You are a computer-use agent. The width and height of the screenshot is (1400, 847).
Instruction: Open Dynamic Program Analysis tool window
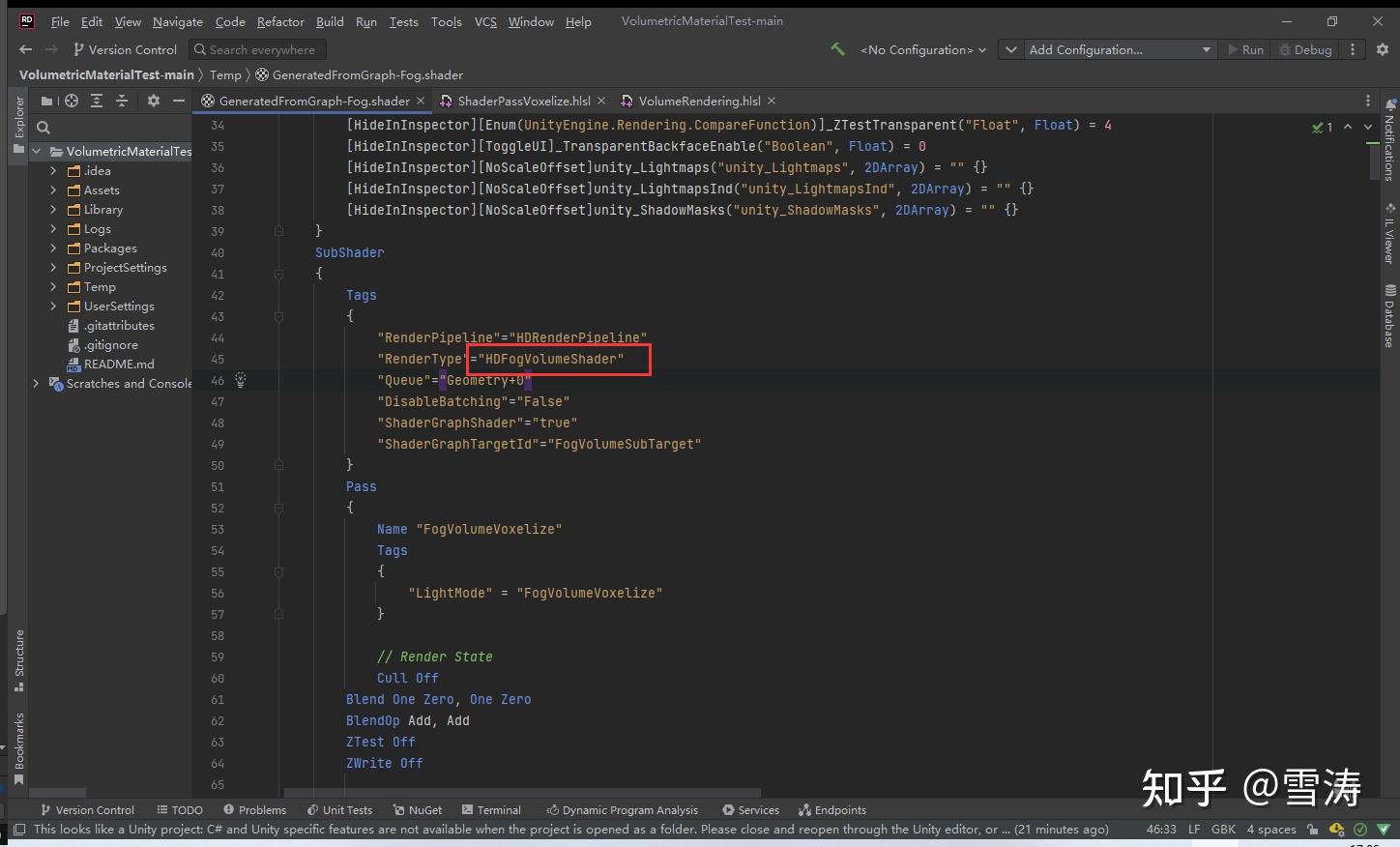tap(622, 810)
